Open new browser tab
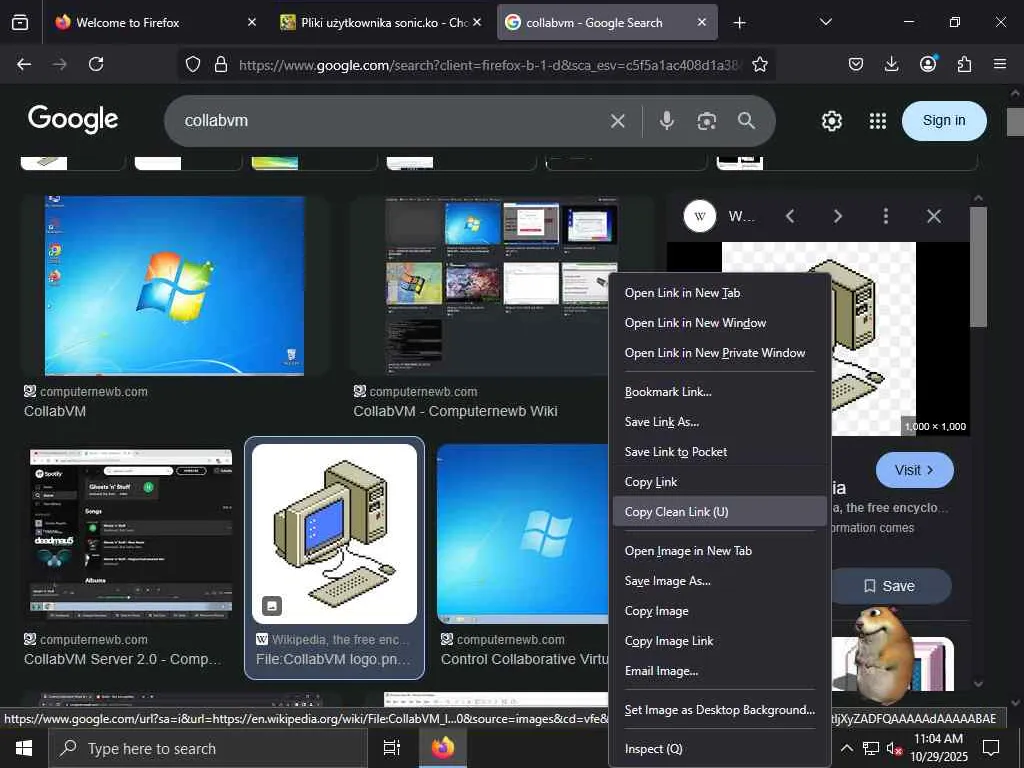 [739, 23]
